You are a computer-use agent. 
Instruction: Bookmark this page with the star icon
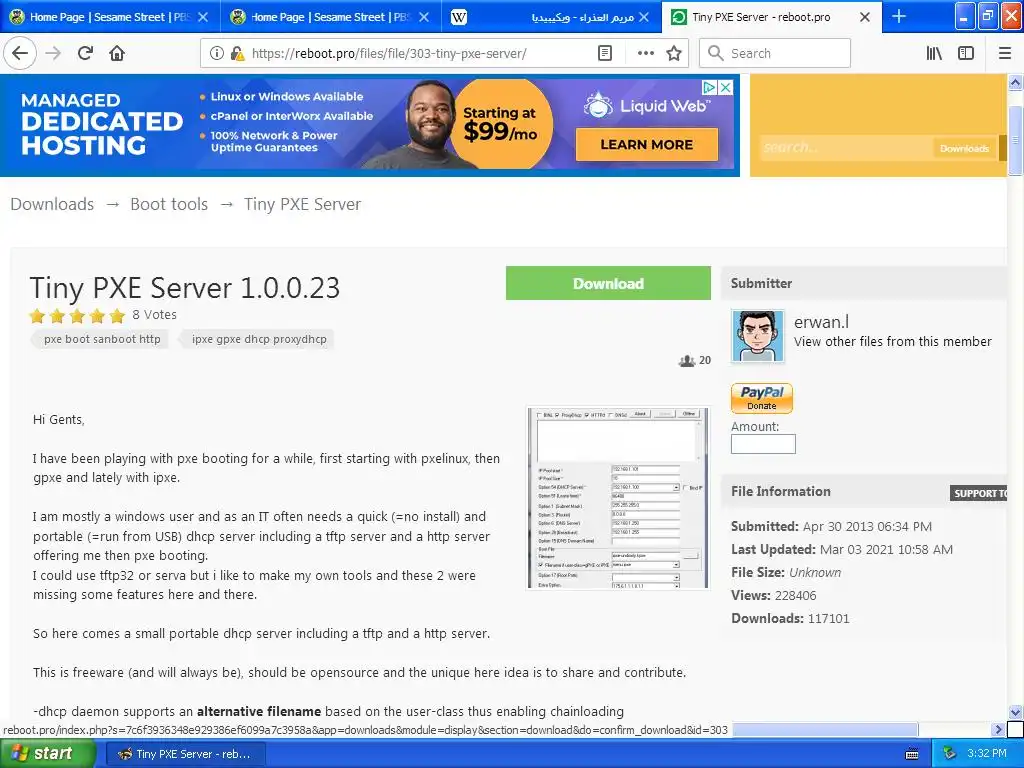click(674, 54)
